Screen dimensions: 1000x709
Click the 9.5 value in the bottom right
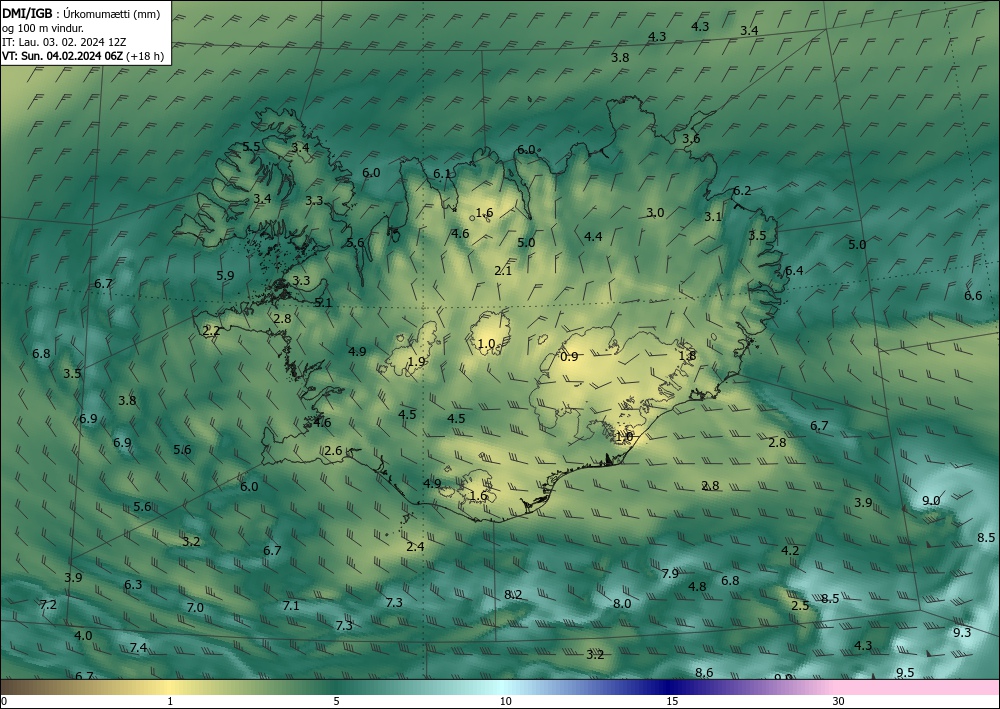tap(905, 672)
